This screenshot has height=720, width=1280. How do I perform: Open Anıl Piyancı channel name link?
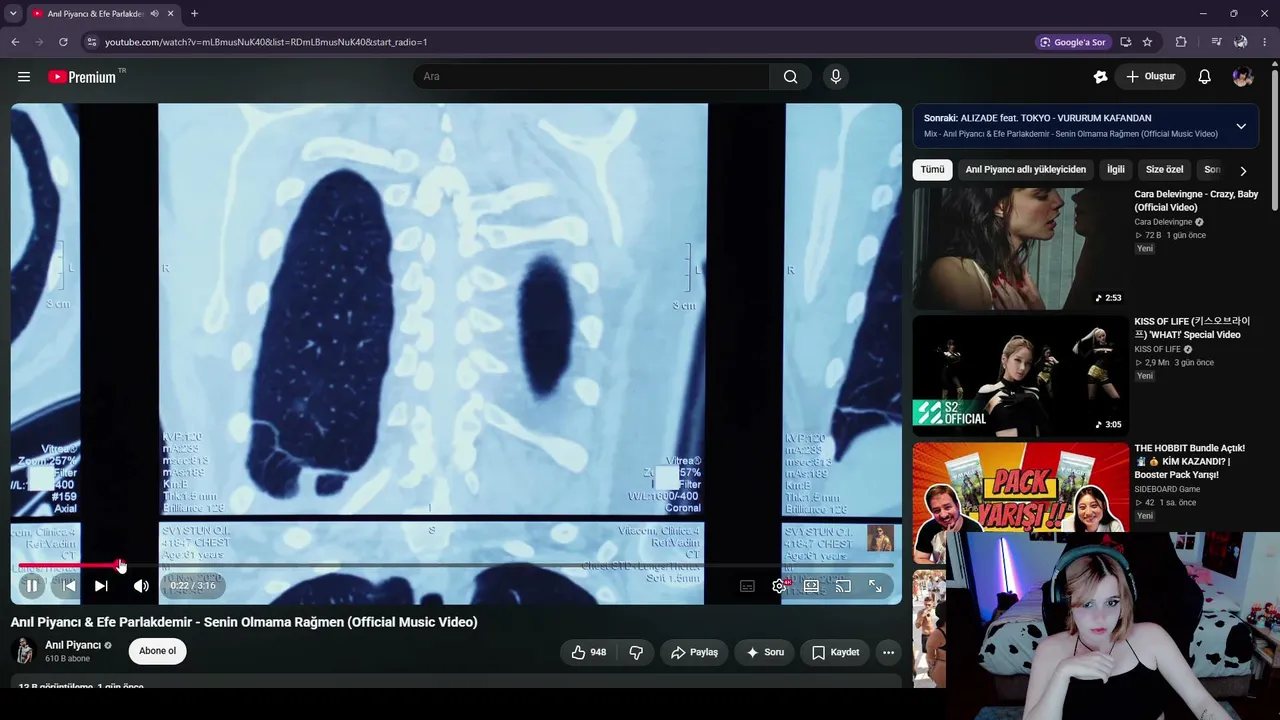pyautogui.click(x=73, y=645)
